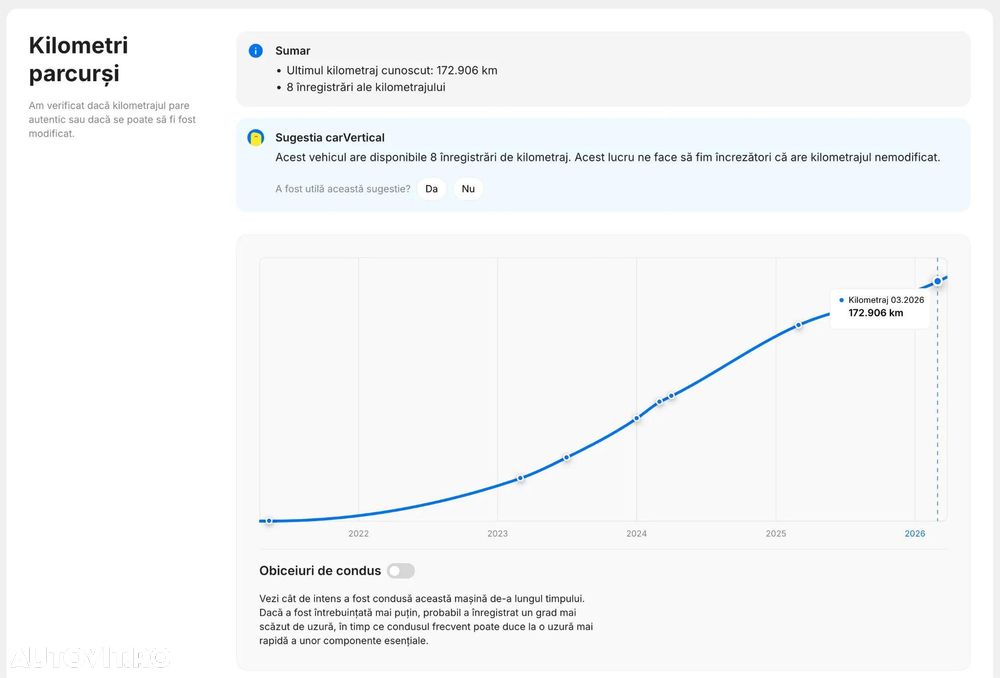The height and width of the screenshot is (678, 1000).
Task: Select the mileage data point near 2025
Action: tap(798, 325)
